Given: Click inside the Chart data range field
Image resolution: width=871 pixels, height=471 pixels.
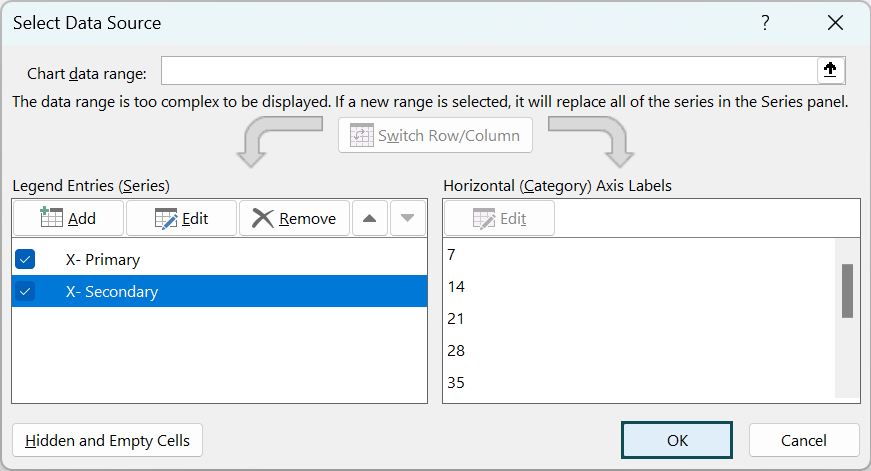Looking at the screenshot, I should (489, 71).
